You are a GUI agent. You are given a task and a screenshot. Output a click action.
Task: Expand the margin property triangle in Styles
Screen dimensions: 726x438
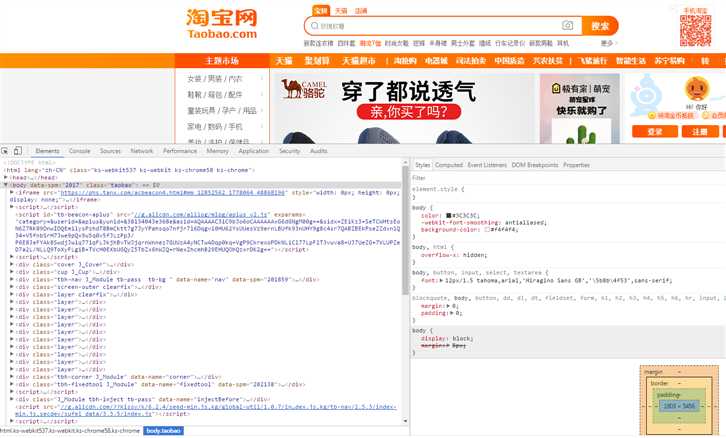click(449, 306)
